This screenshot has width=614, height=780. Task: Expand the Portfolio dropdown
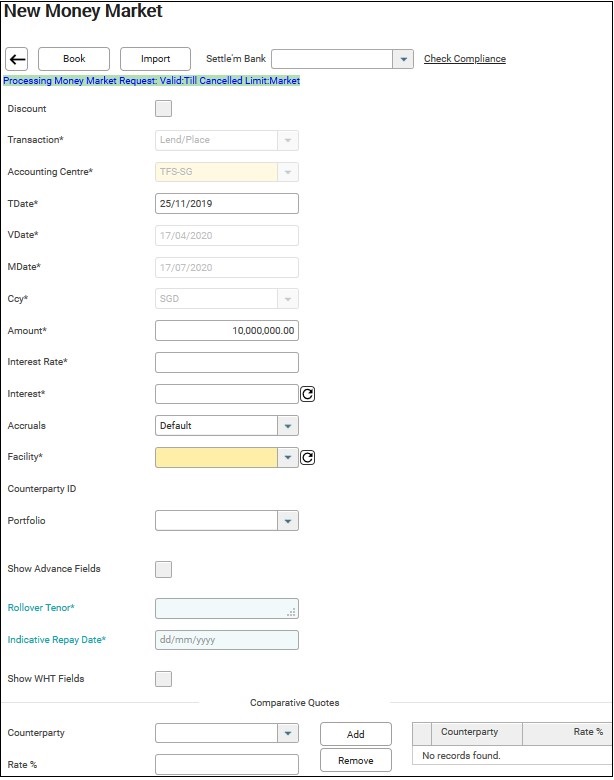coord(288,521)
